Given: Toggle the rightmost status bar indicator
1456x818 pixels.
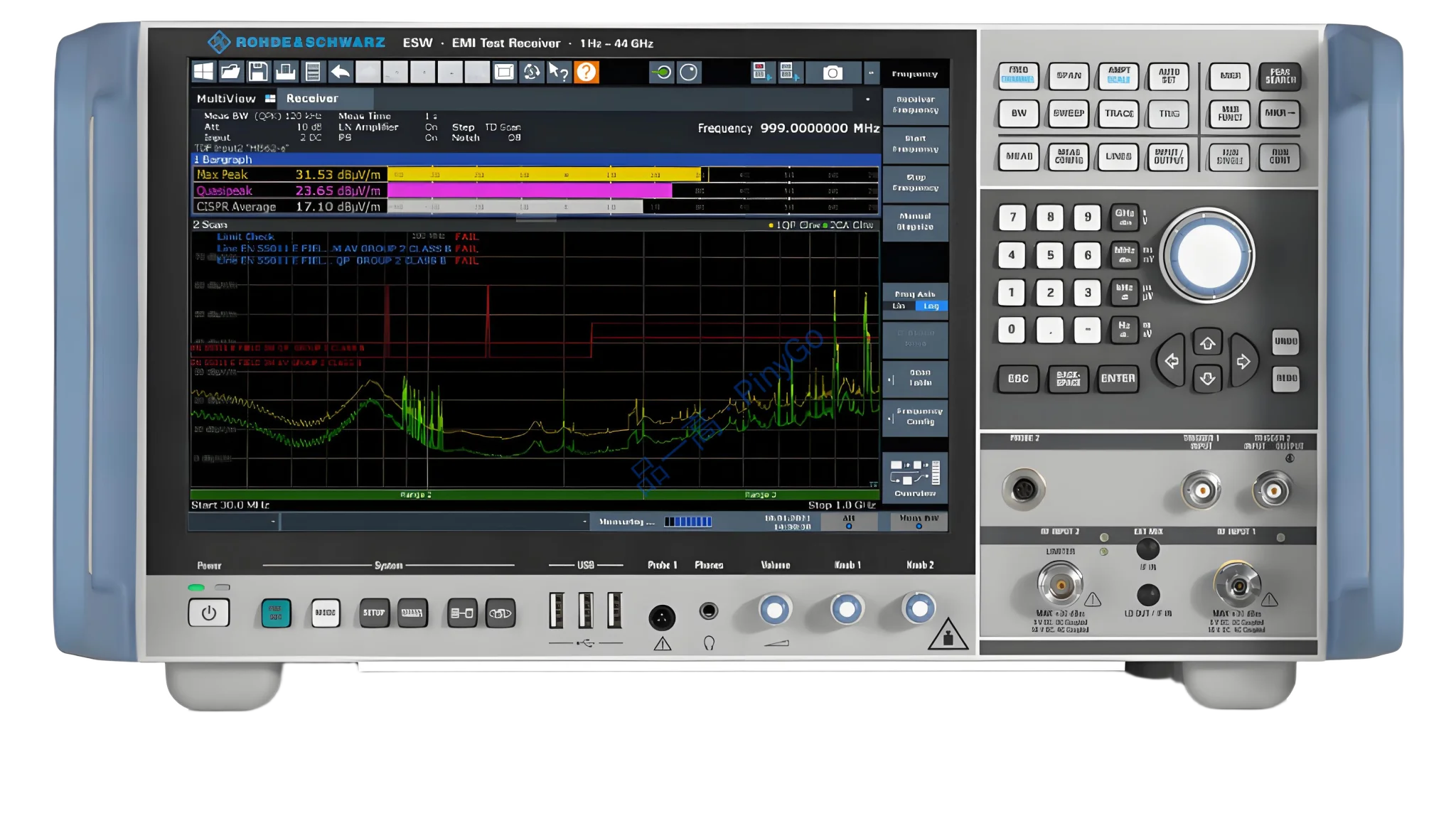Looking at the screenshot, I should (x=919, y=522).
